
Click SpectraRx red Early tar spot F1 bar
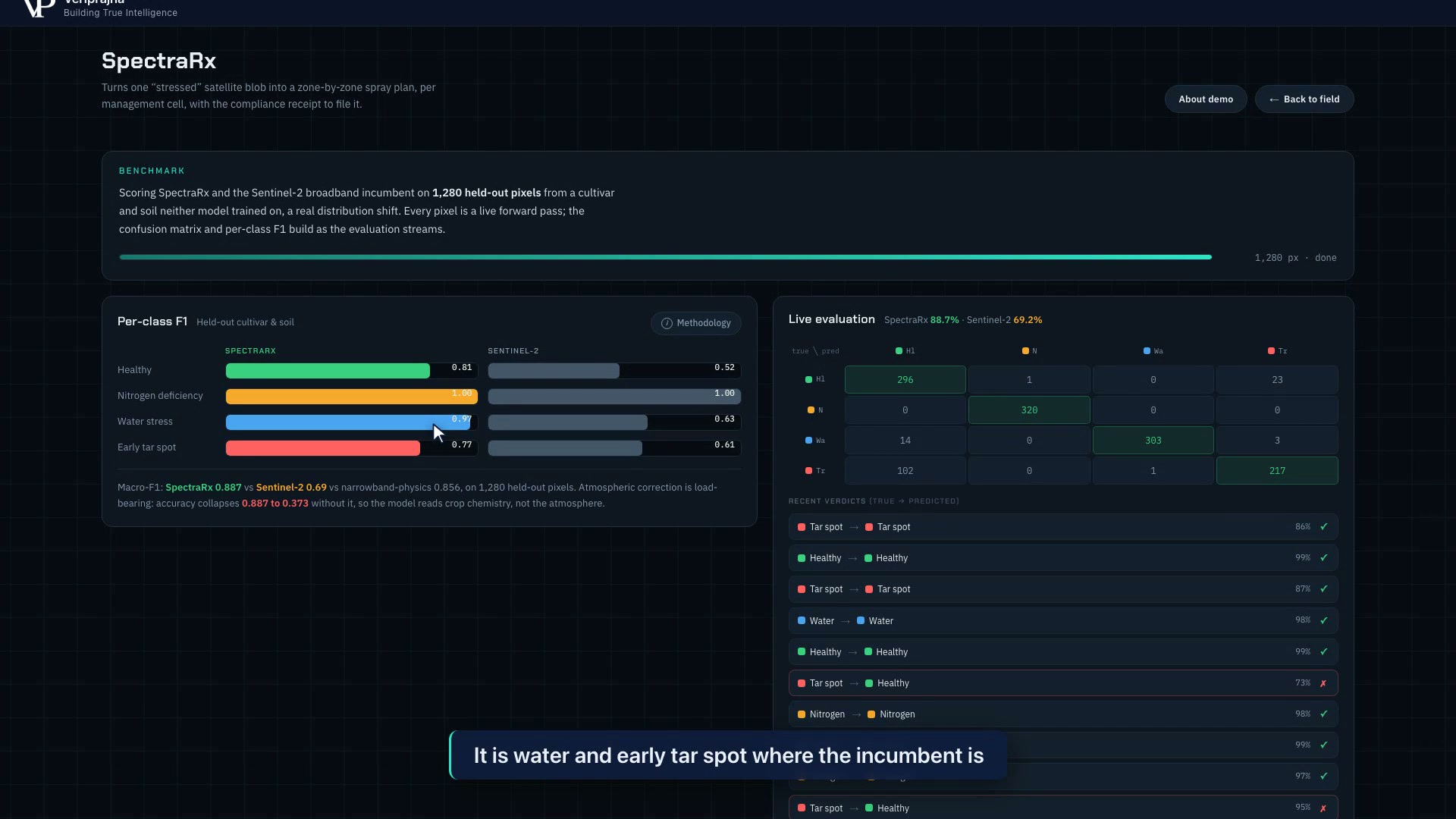pos(323,448)
